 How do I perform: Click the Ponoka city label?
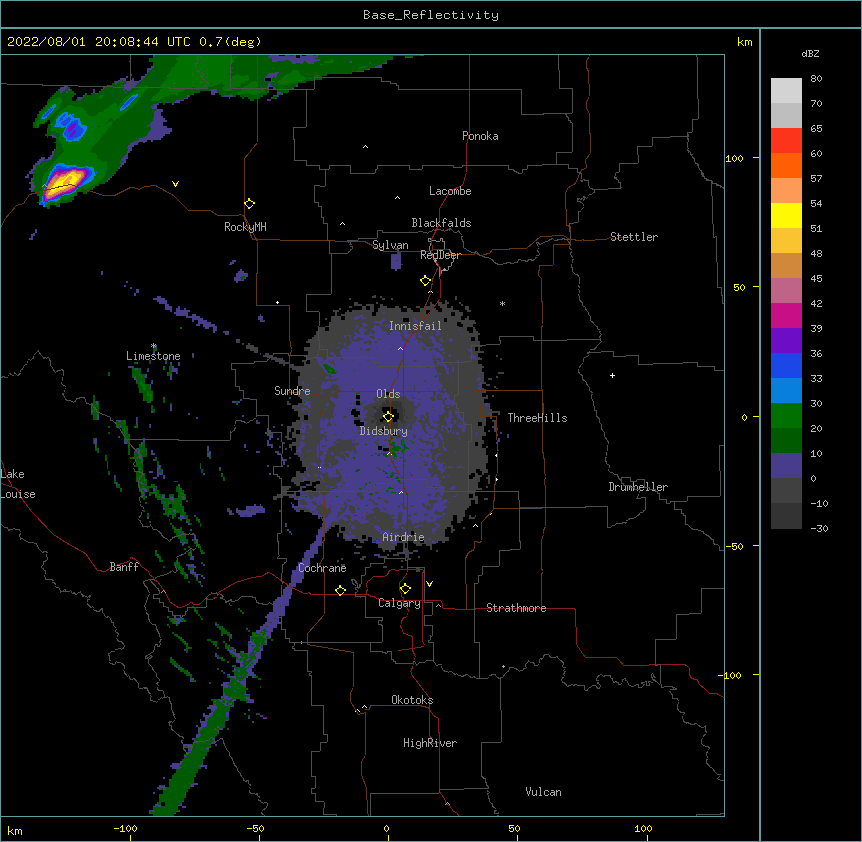(x=480, y=136)
